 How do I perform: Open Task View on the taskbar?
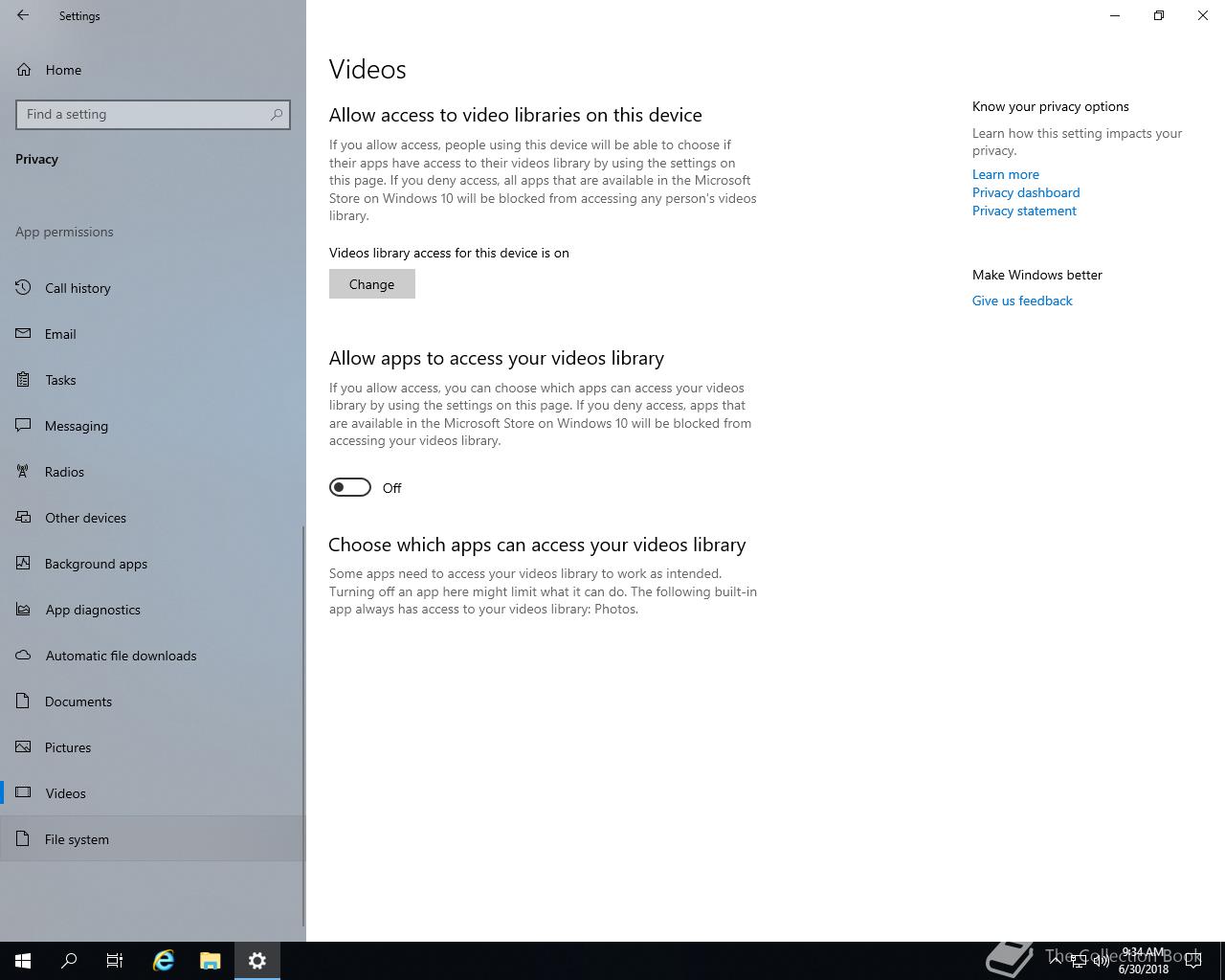coord(115,961)
